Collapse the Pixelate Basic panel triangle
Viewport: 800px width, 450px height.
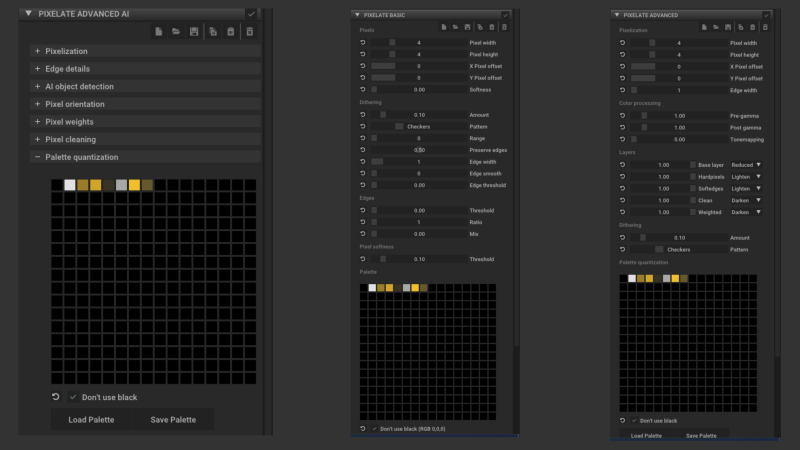point(357,15)
